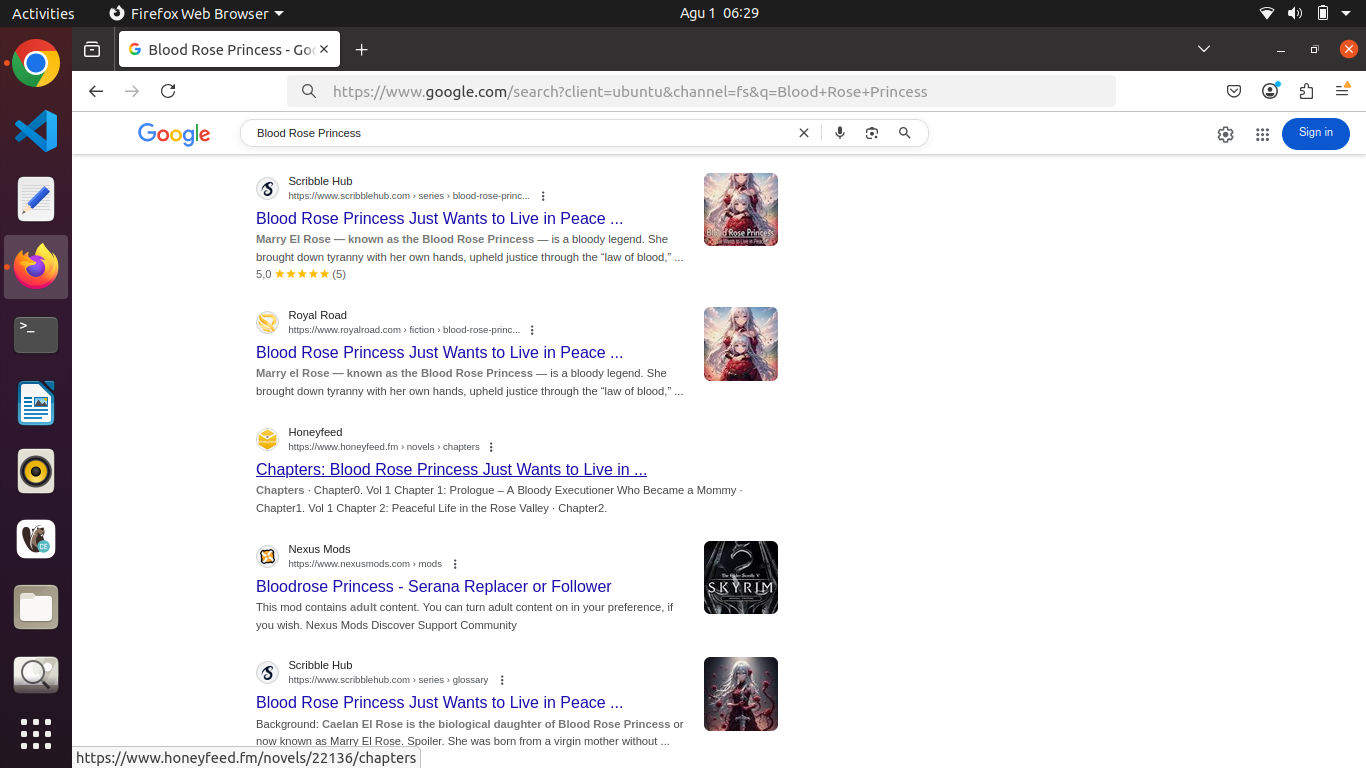
Task: Open the Nexus Mods Serana Replacer result
Action: coord(433,586)
